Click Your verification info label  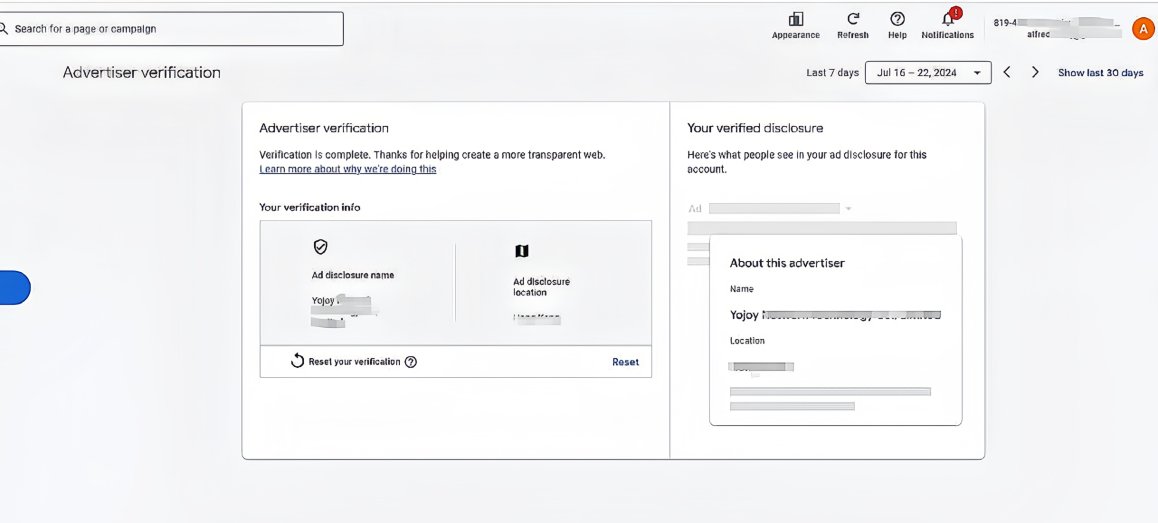309,208
